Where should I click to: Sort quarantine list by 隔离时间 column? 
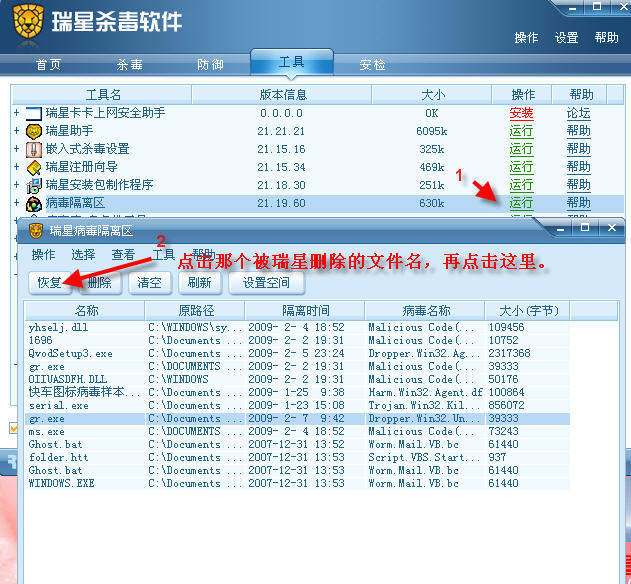(x=305, y=311)
